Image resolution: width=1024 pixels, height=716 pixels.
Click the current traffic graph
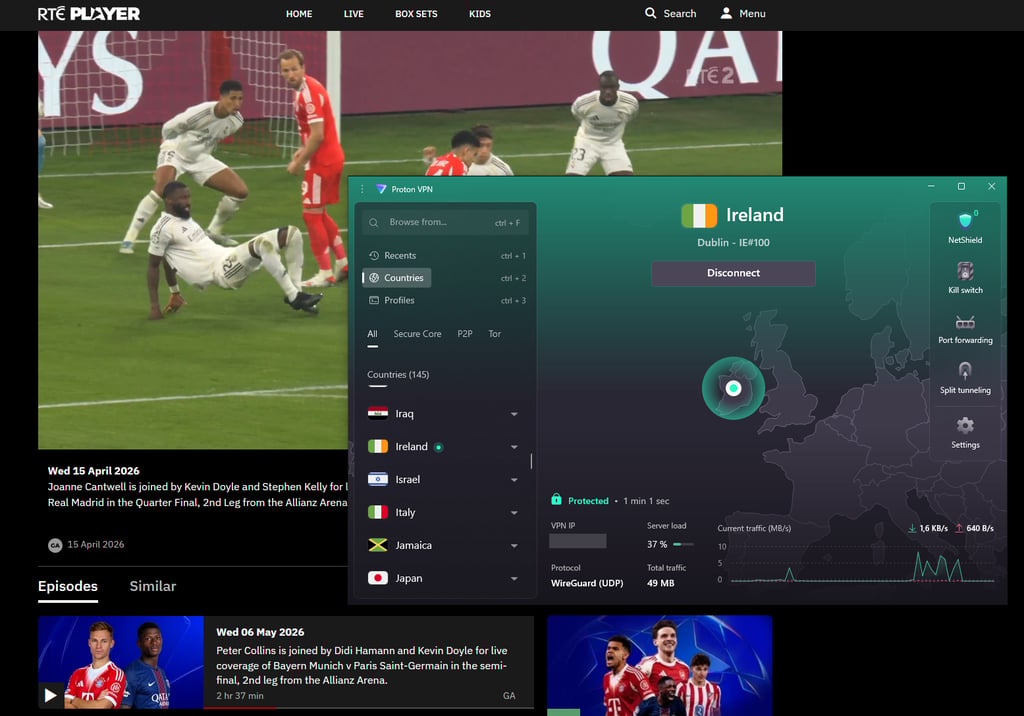point(862,562)
